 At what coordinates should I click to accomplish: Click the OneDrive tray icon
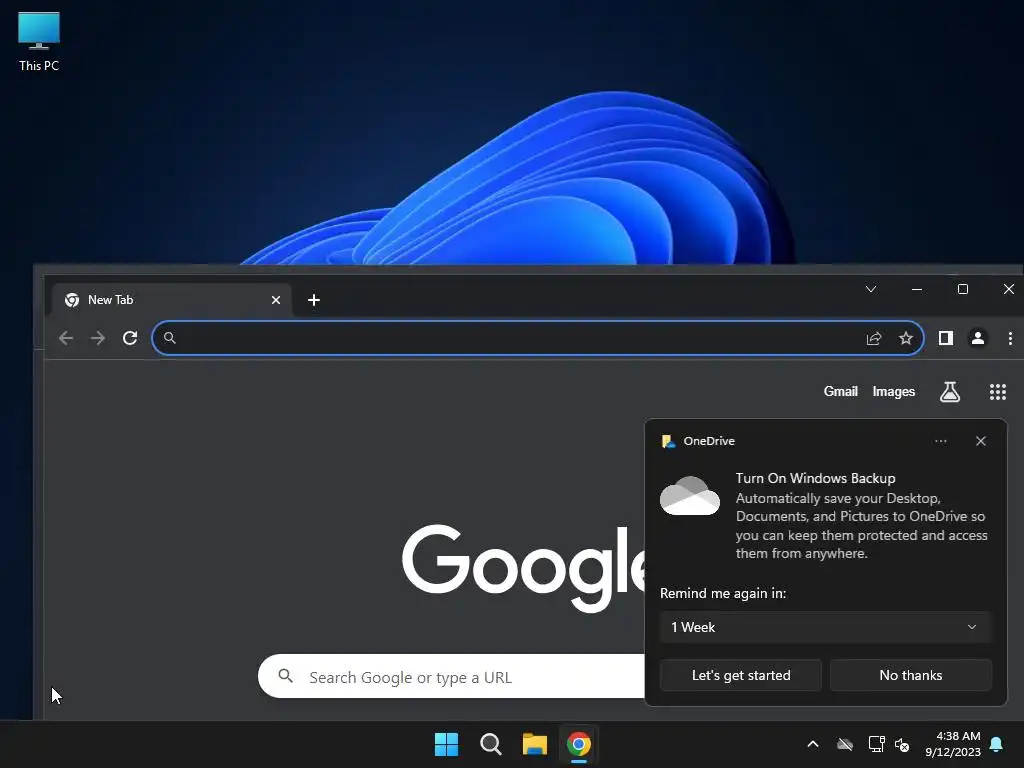845,744
